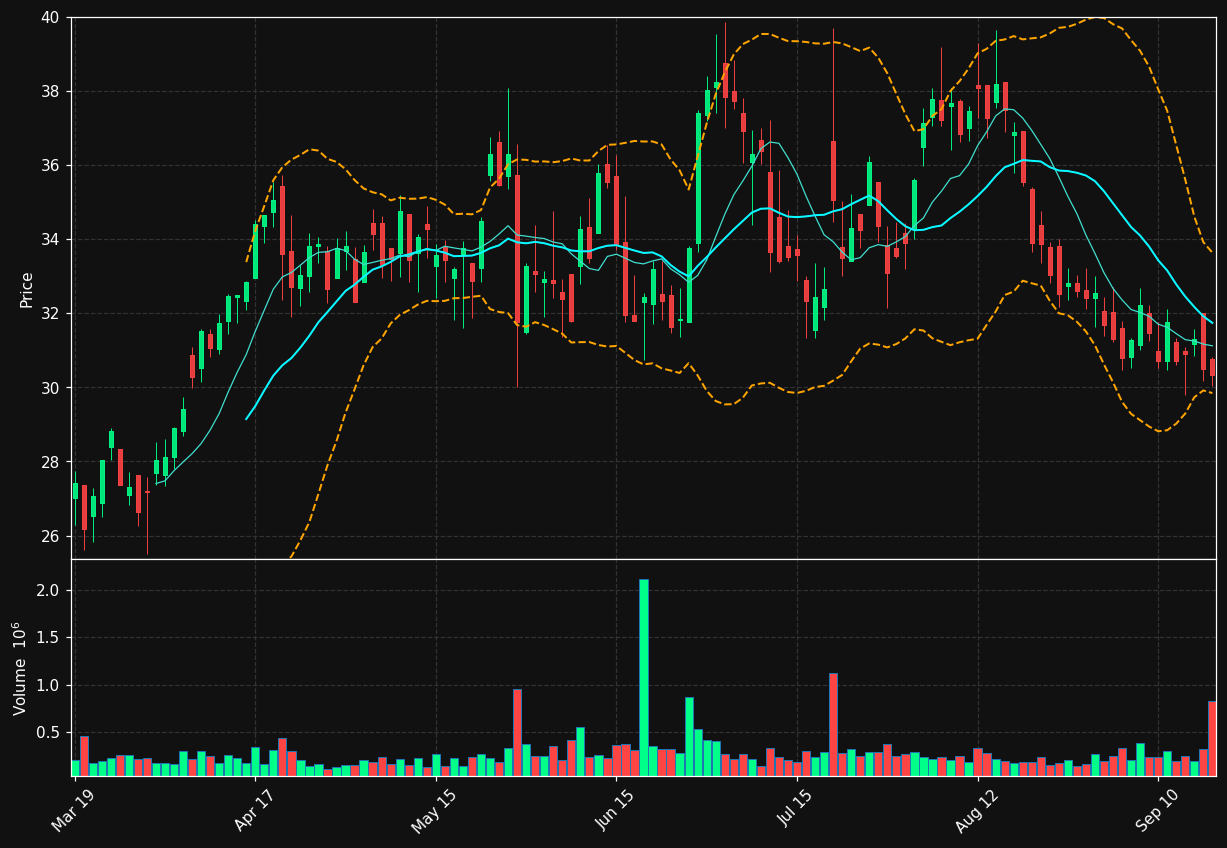The width and height of the screenshot is (1227, 848).
Task: Click the red volume bar exceeding 1.0
Action: 833,724
